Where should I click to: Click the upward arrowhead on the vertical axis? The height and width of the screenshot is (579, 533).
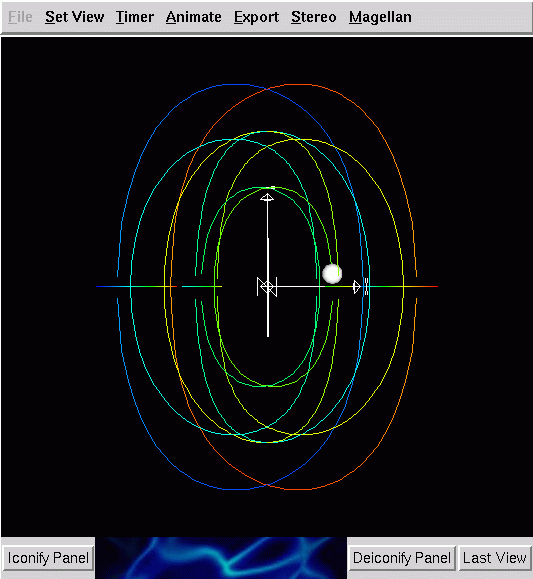tap(267, 197)
